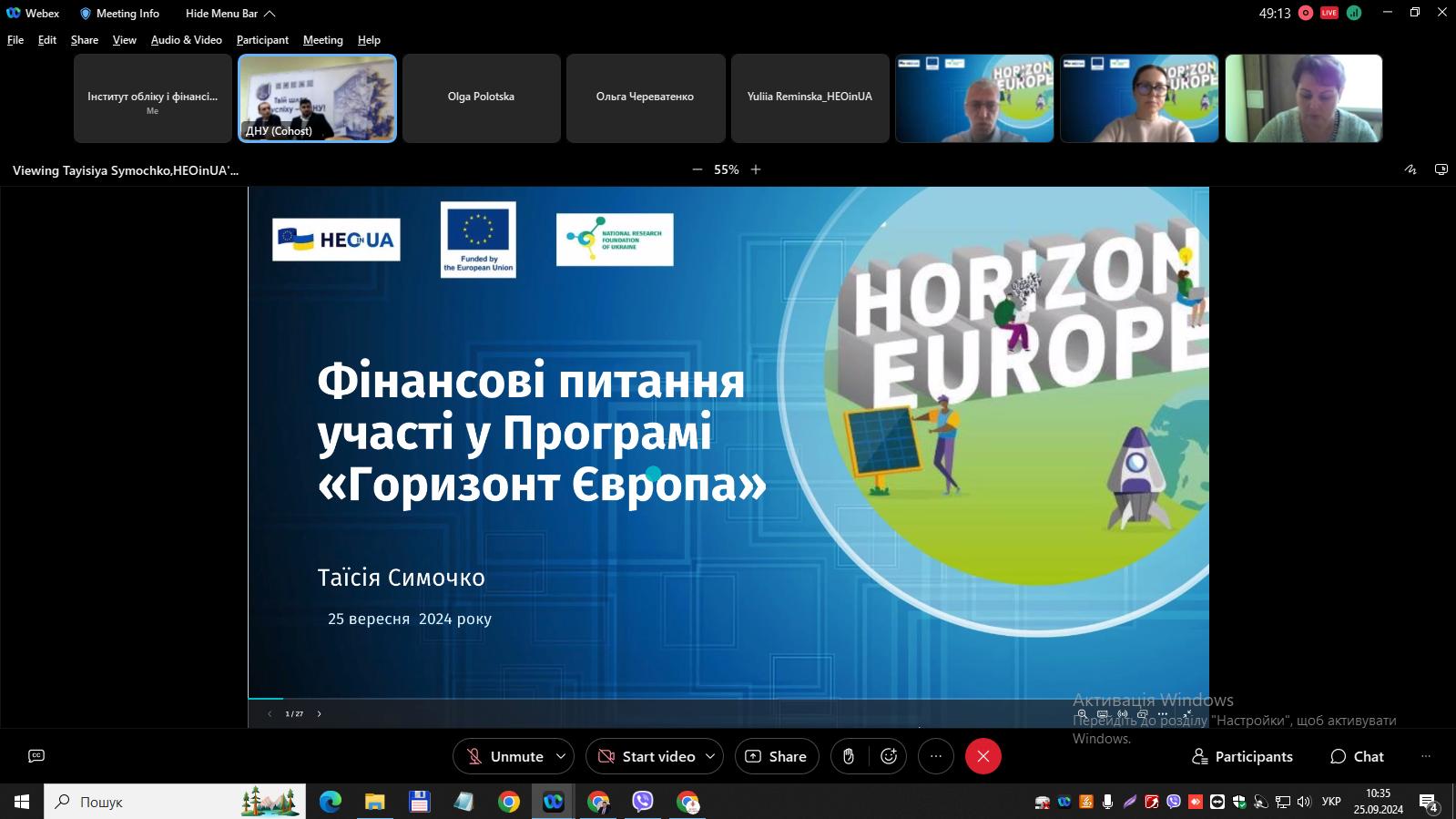The width and height of the screenshot is (1456, 819).
Task: Open Viber from the taskbar
Action: [643, 802]
